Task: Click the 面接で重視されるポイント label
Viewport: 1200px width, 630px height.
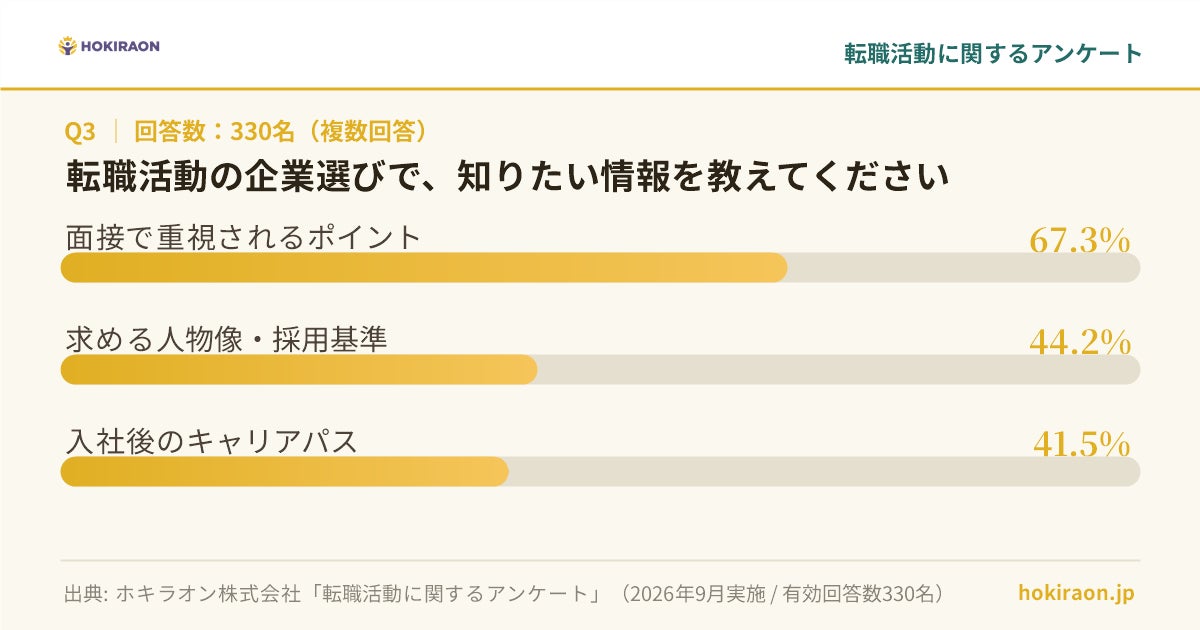Action: [x=242, y=237]
